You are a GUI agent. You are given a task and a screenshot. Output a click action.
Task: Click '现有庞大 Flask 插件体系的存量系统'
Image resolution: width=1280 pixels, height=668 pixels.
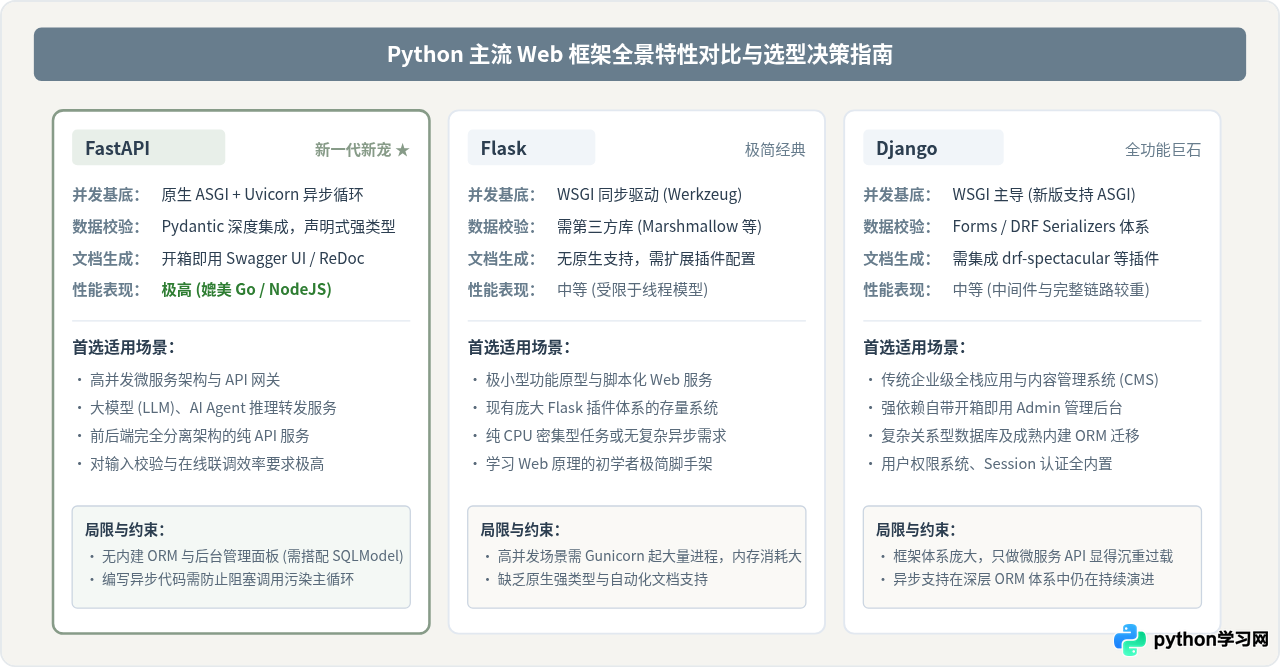pyautogui.click(x=602, y=408)
